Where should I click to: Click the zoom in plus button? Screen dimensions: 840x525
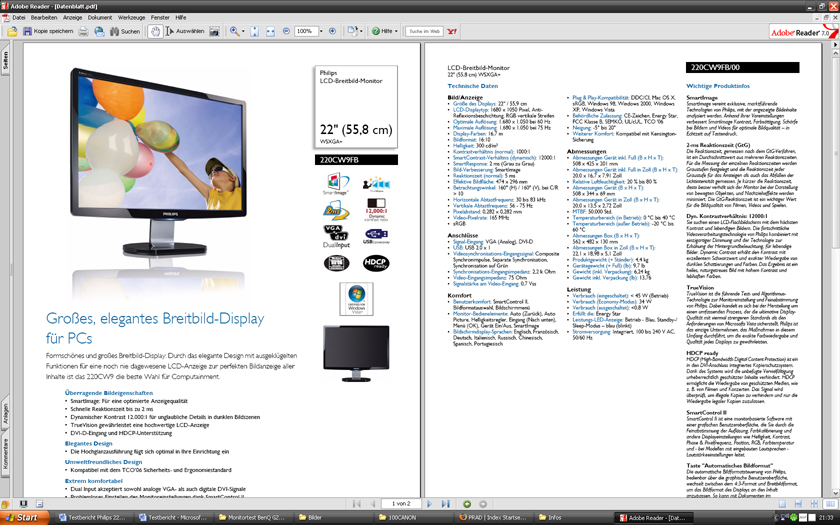click(332, 32)
